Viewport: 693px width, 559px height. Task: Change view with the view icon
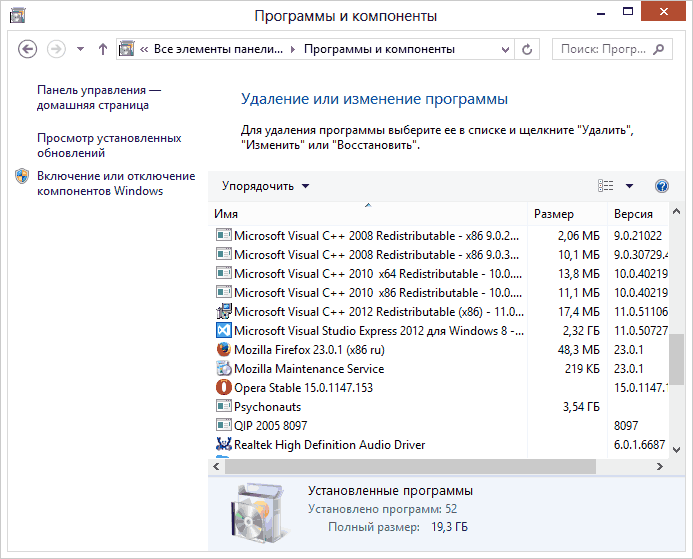pos(605,186)
